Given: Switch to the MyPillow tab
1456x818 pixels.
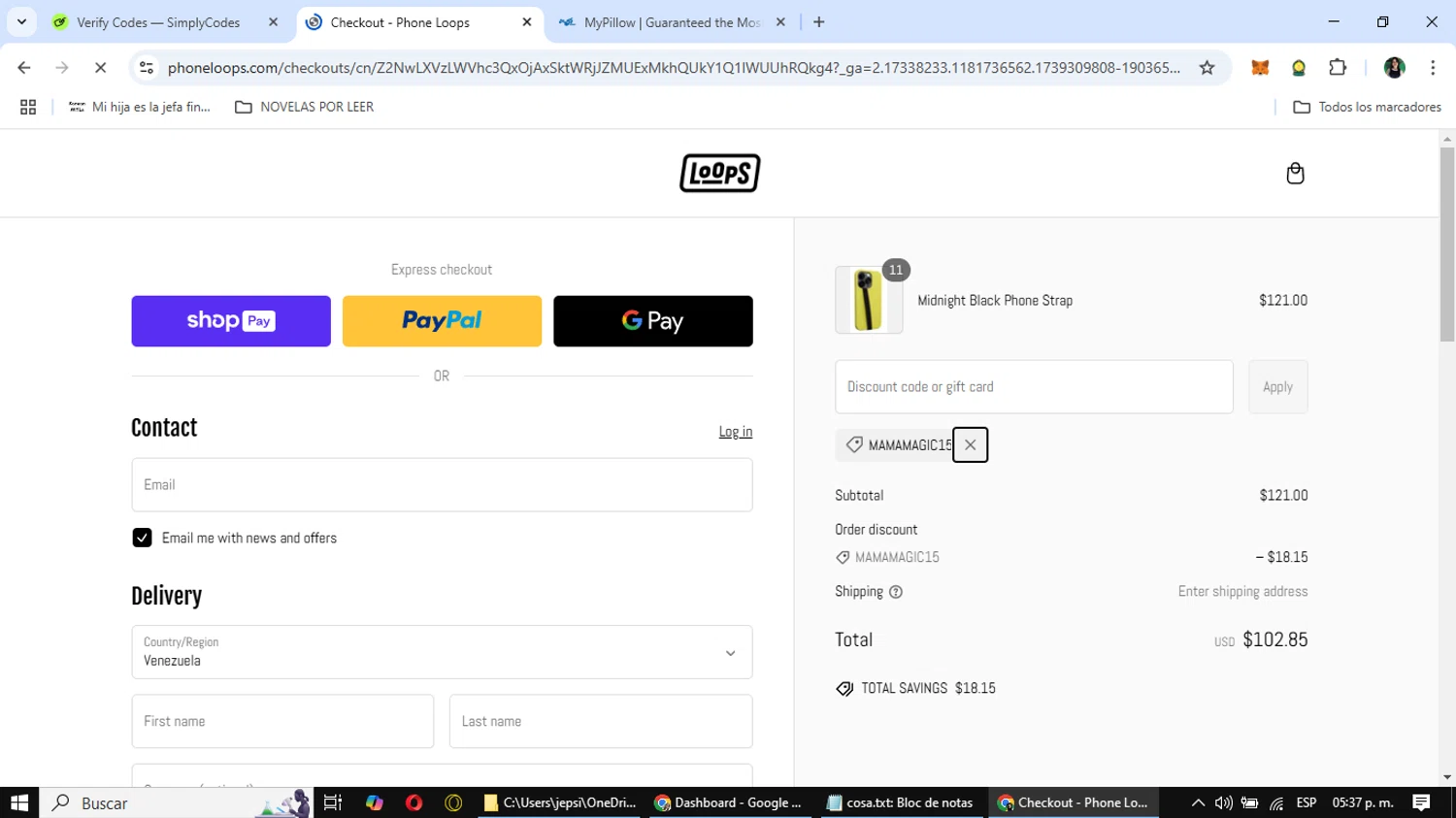Looking at the screenshot, I should coord(673,22).
